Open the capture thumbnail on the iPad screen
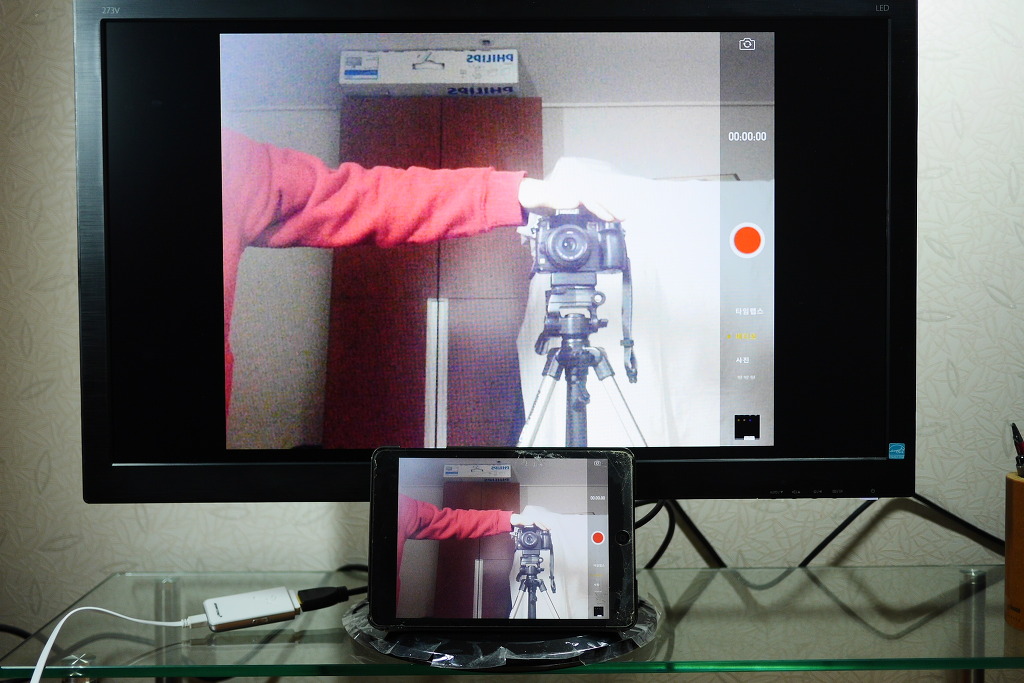The height and width of the screenshot is (683, 1024). click(598, 610)
